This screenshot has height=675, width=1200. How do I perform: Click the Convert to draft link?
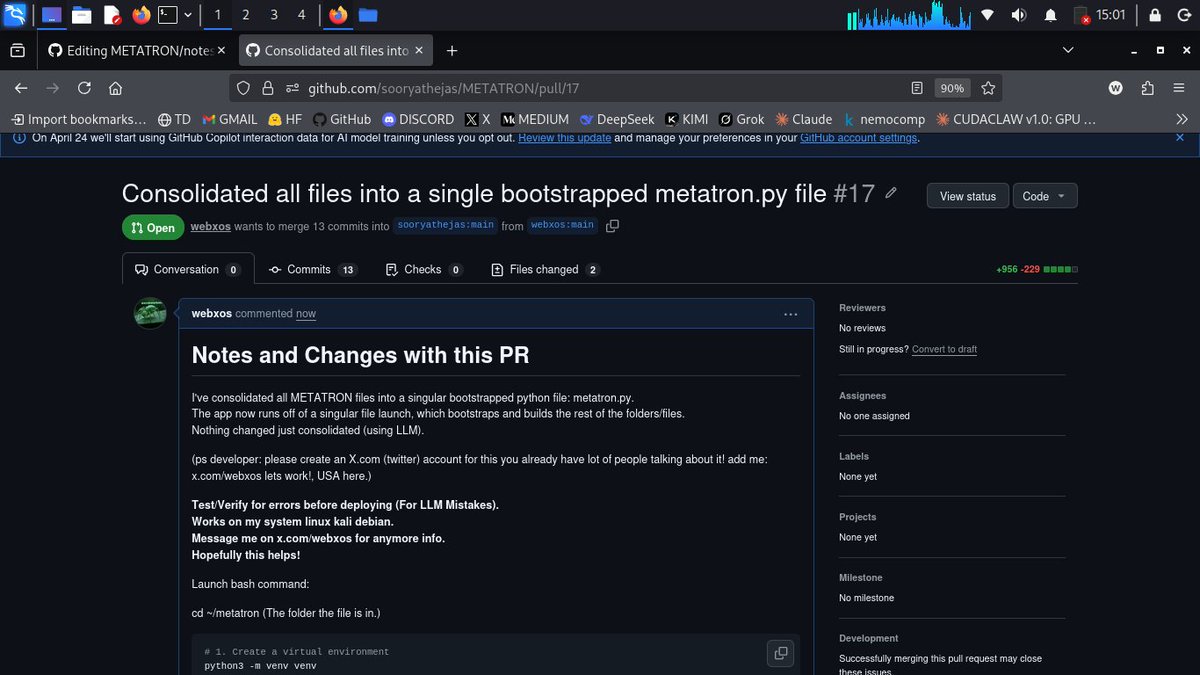(945, 349)
